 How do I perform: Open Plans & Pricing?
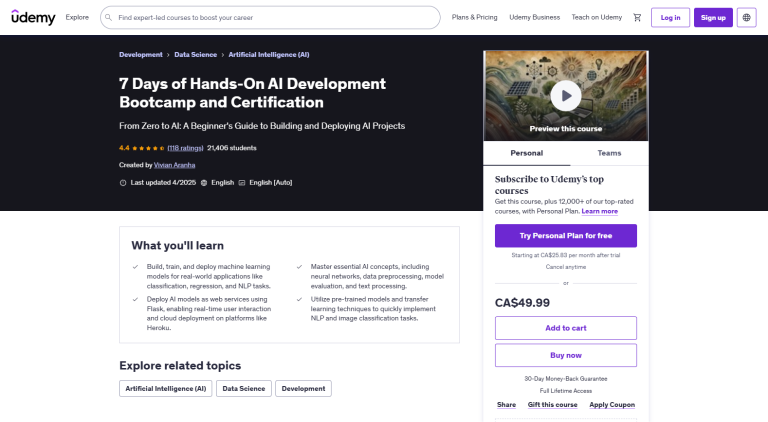coord(474,17)
